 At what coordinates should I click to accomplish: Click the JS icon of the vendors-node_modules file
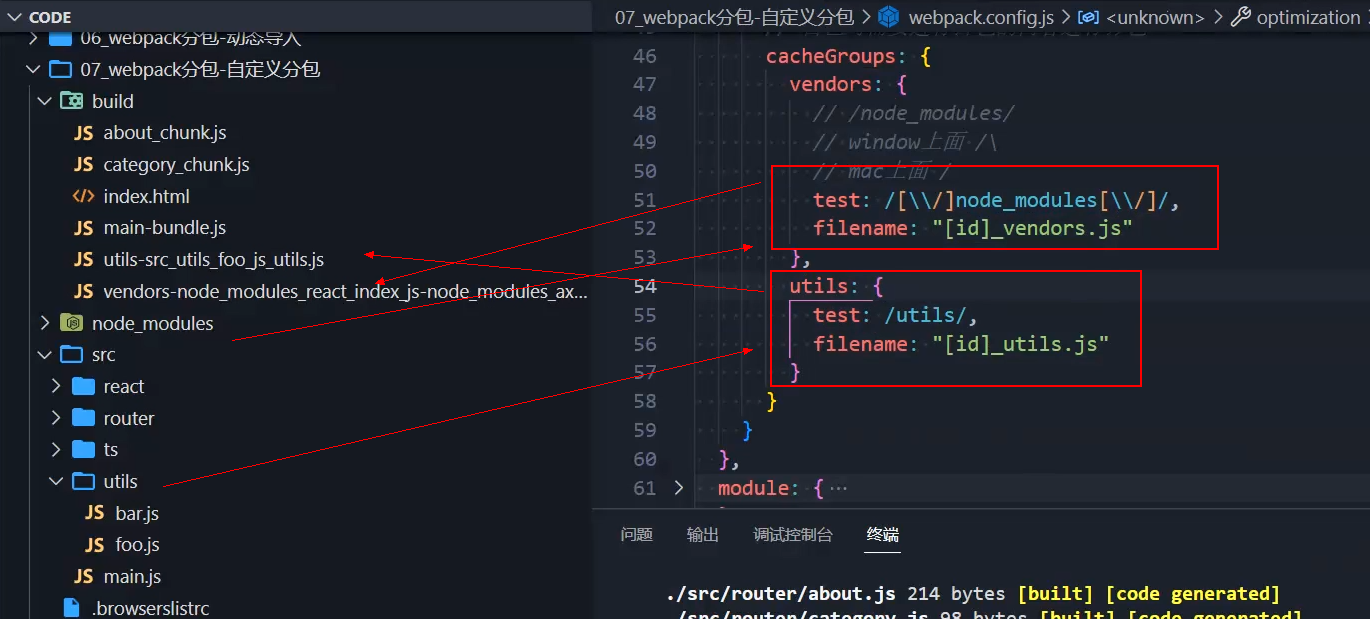pyautogui.click(x=84, y=292)
